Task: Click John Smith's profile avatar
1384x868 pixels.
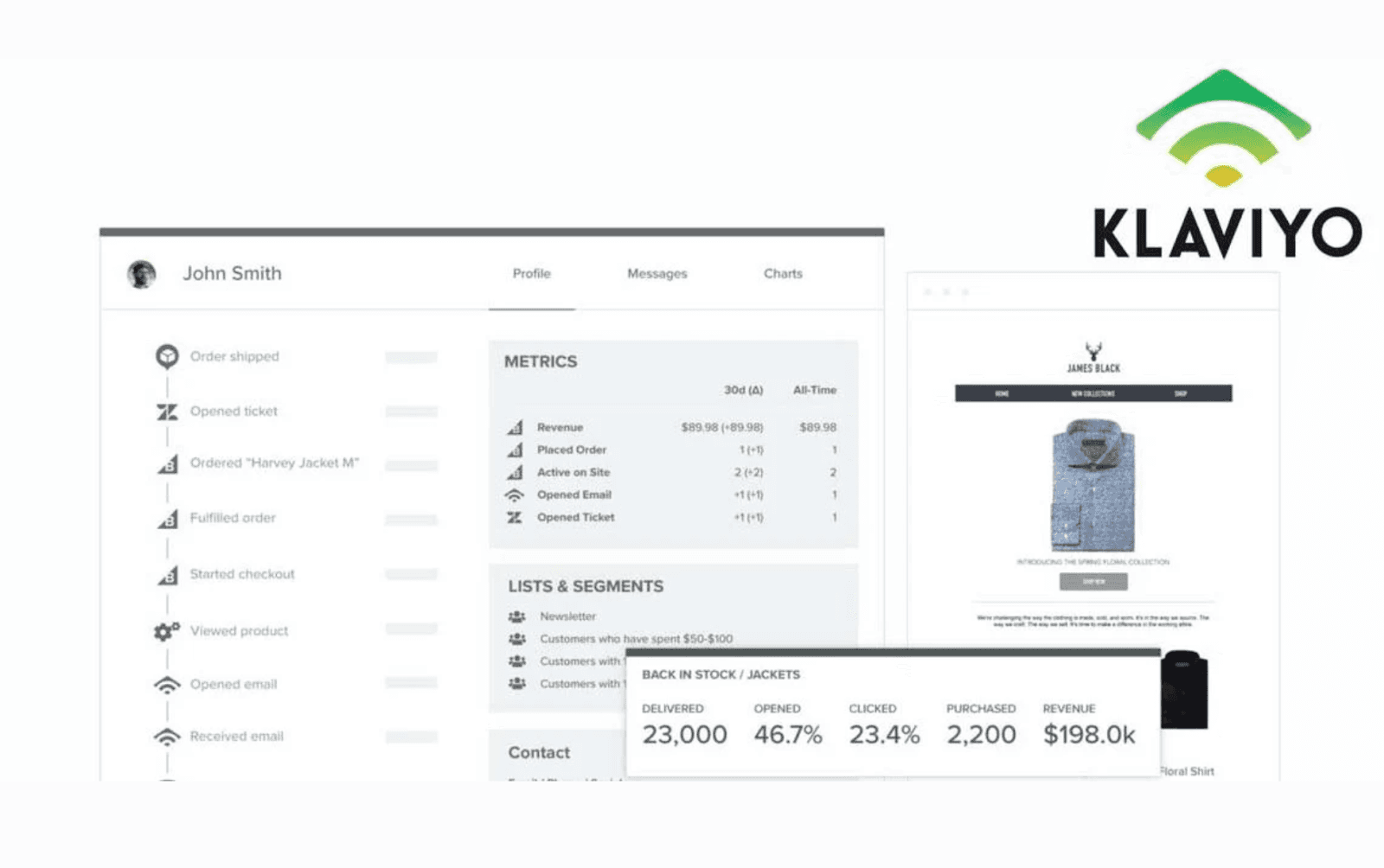Action: [x=142, y=274]
